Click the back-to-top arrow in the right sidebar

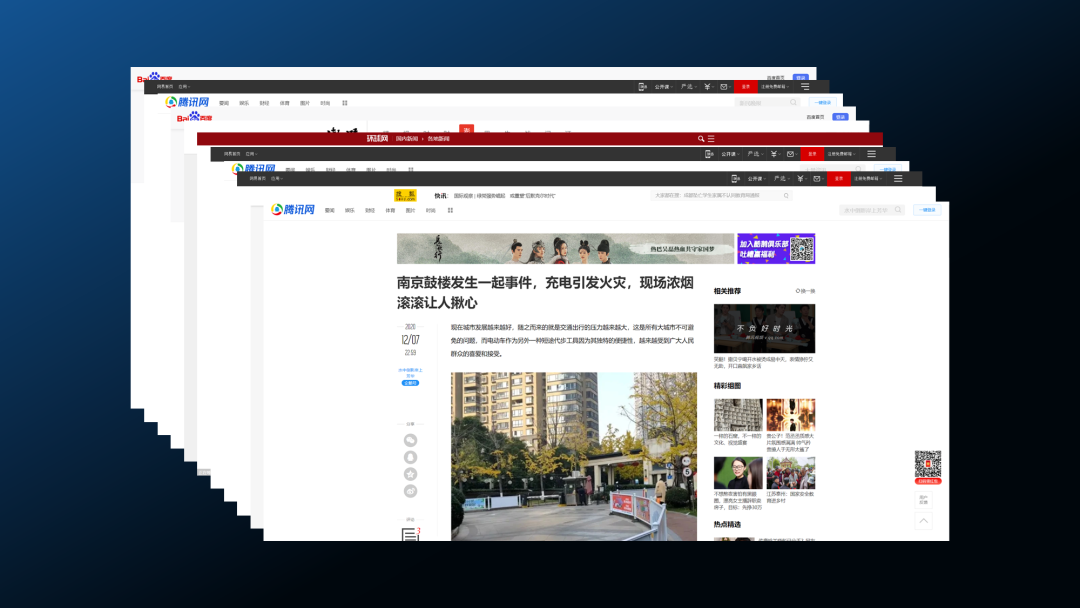(x=923, y=520)
